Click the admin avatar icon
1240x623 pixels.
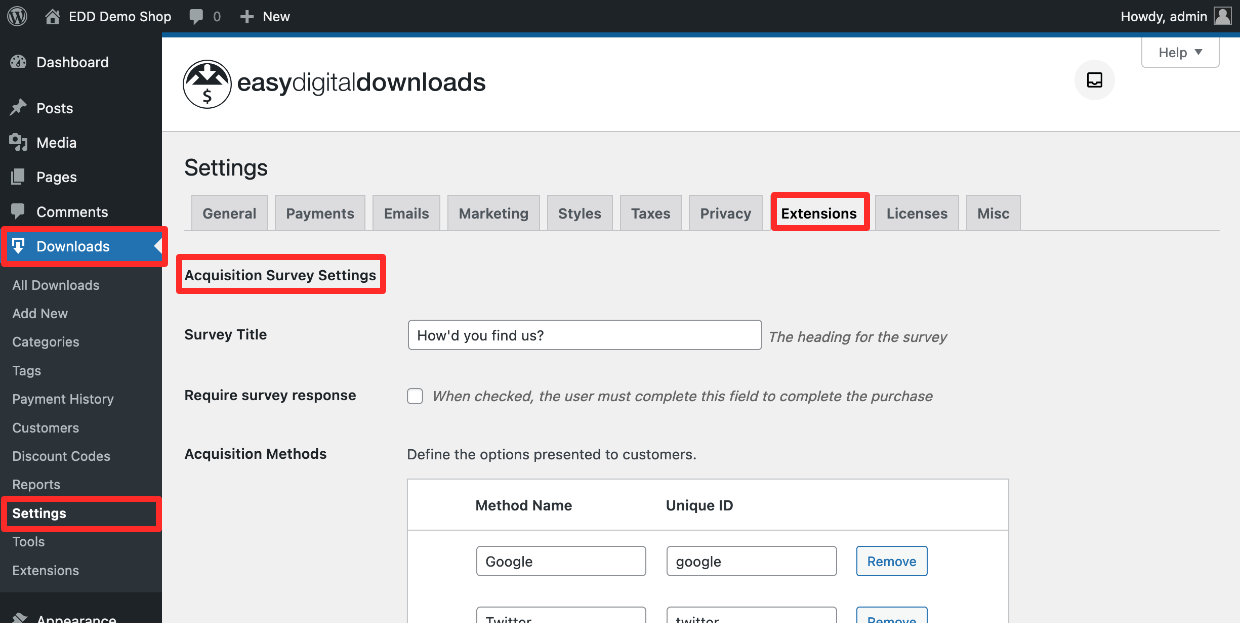click(1222, 16)
